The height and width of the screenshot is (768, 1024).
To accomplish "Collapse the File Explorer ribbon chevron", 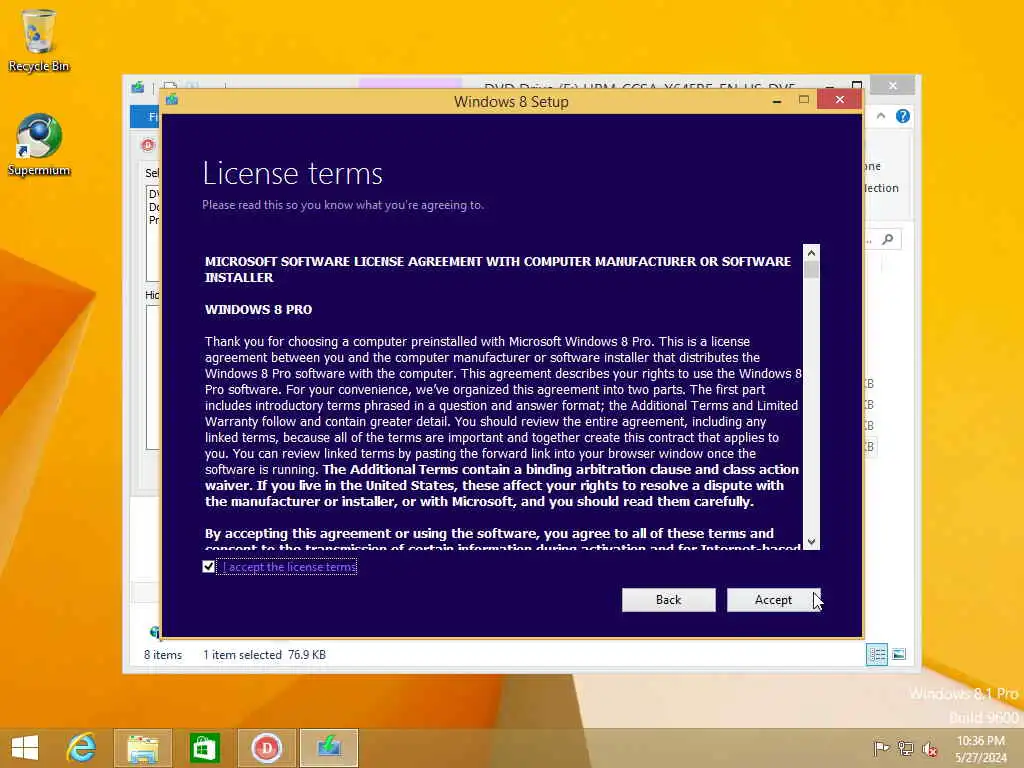I will coord(881,116).
